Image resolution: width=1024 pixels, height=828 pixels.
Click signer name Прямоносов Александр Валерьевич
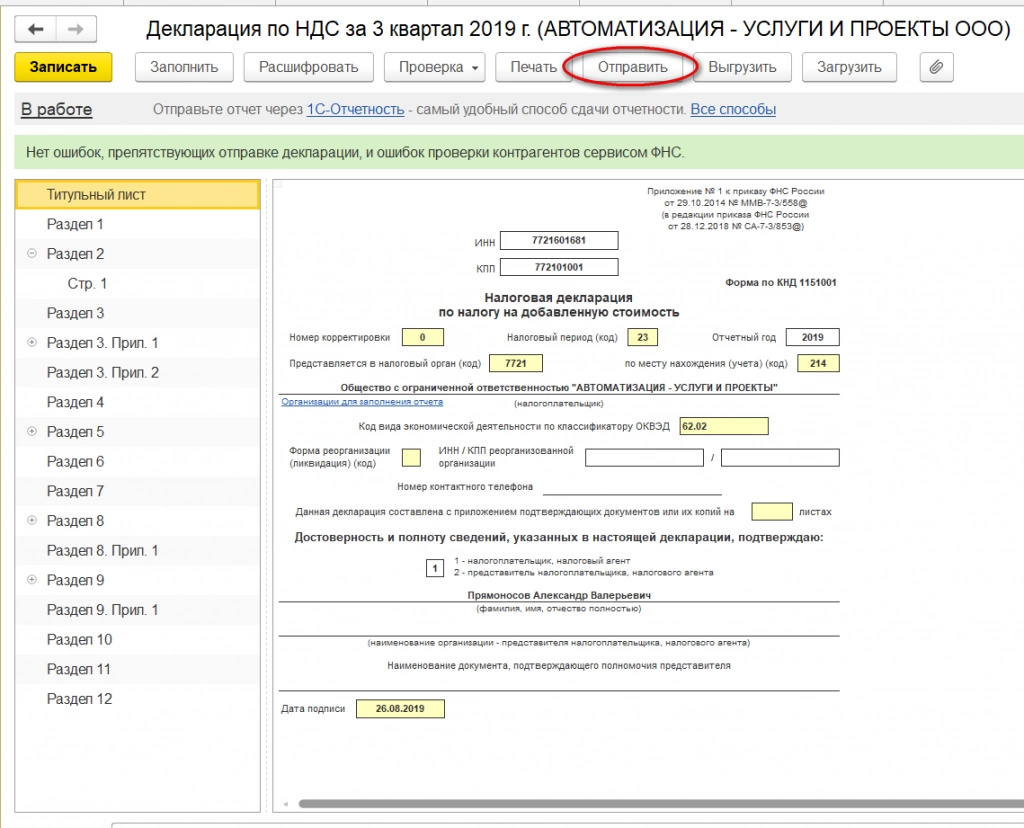[x=559, y=596]
